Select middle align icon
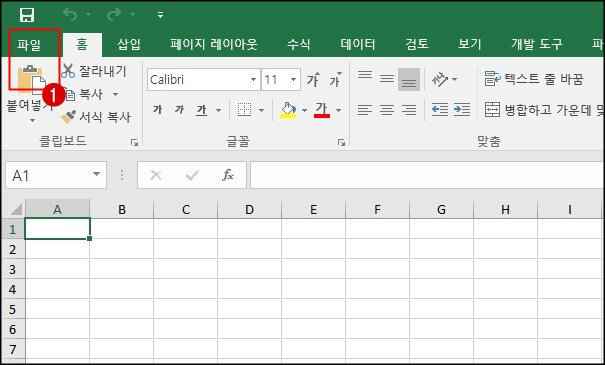Viewport: 605px width, 365px height. tap(387, 79)
